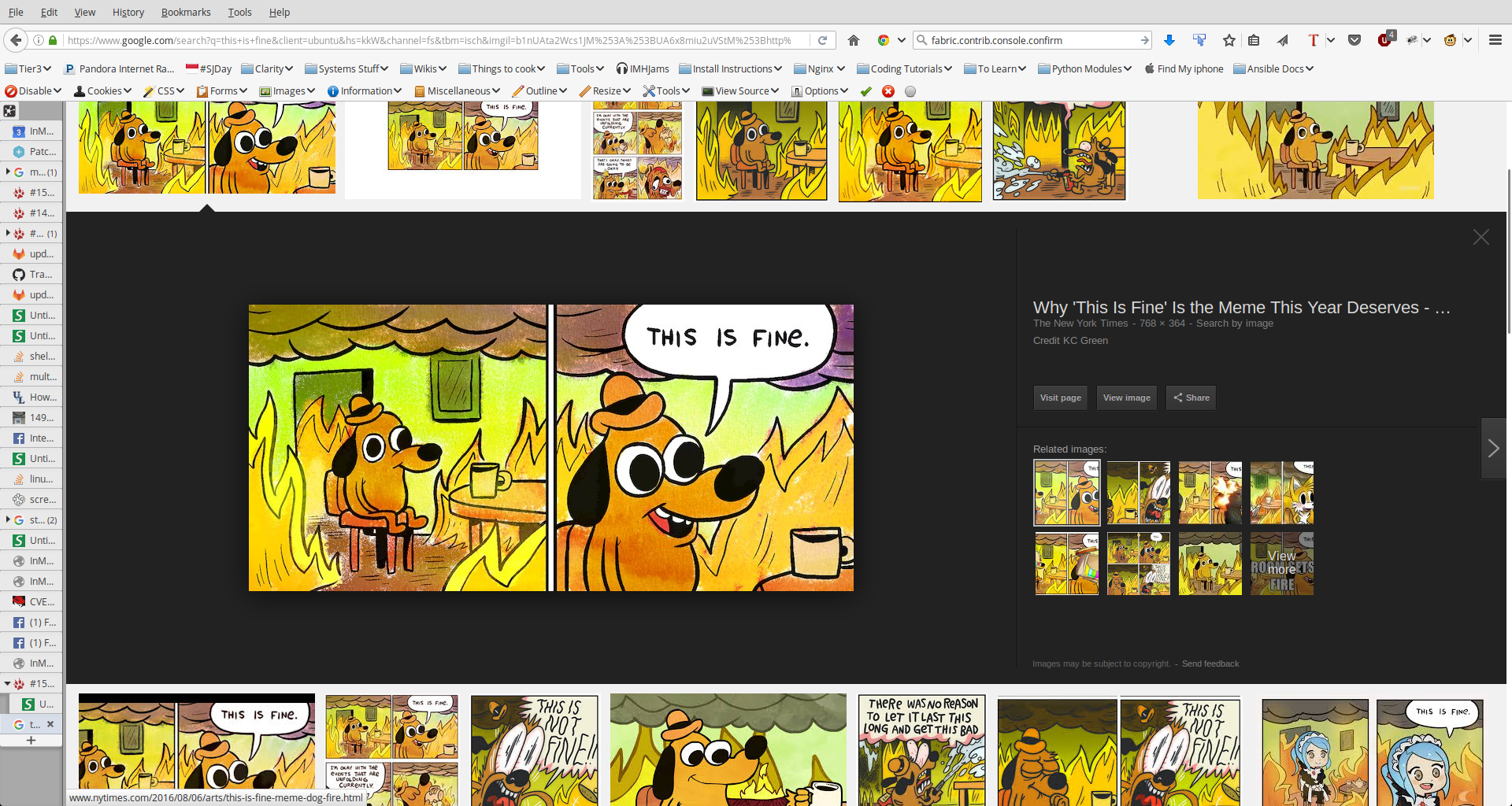Screen dimensions: 1512x806
Task: Open the History menu
Action: (x=128, y=12)
